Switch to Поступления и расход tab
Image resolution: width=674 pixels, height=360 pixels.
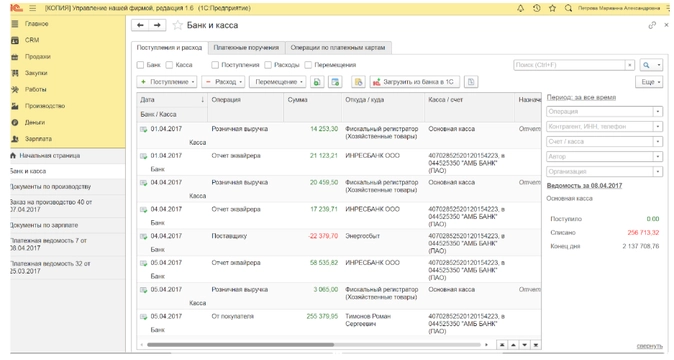[x=169, y=48]
